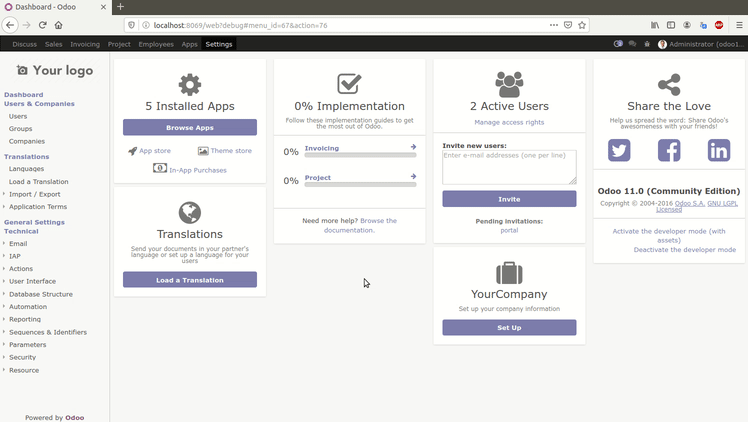Click the invite e-mail addresses field

pos(509,167)
